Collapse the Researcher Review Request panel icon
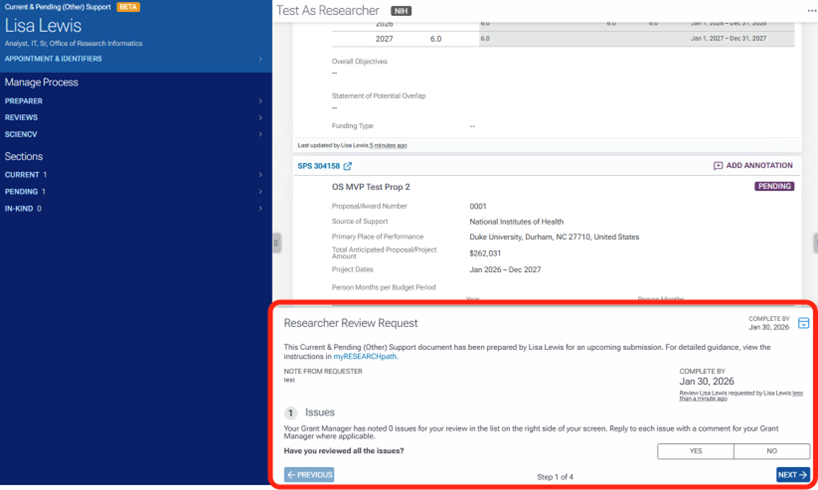This screenshot has height=490, width=818. pos(803,323)
